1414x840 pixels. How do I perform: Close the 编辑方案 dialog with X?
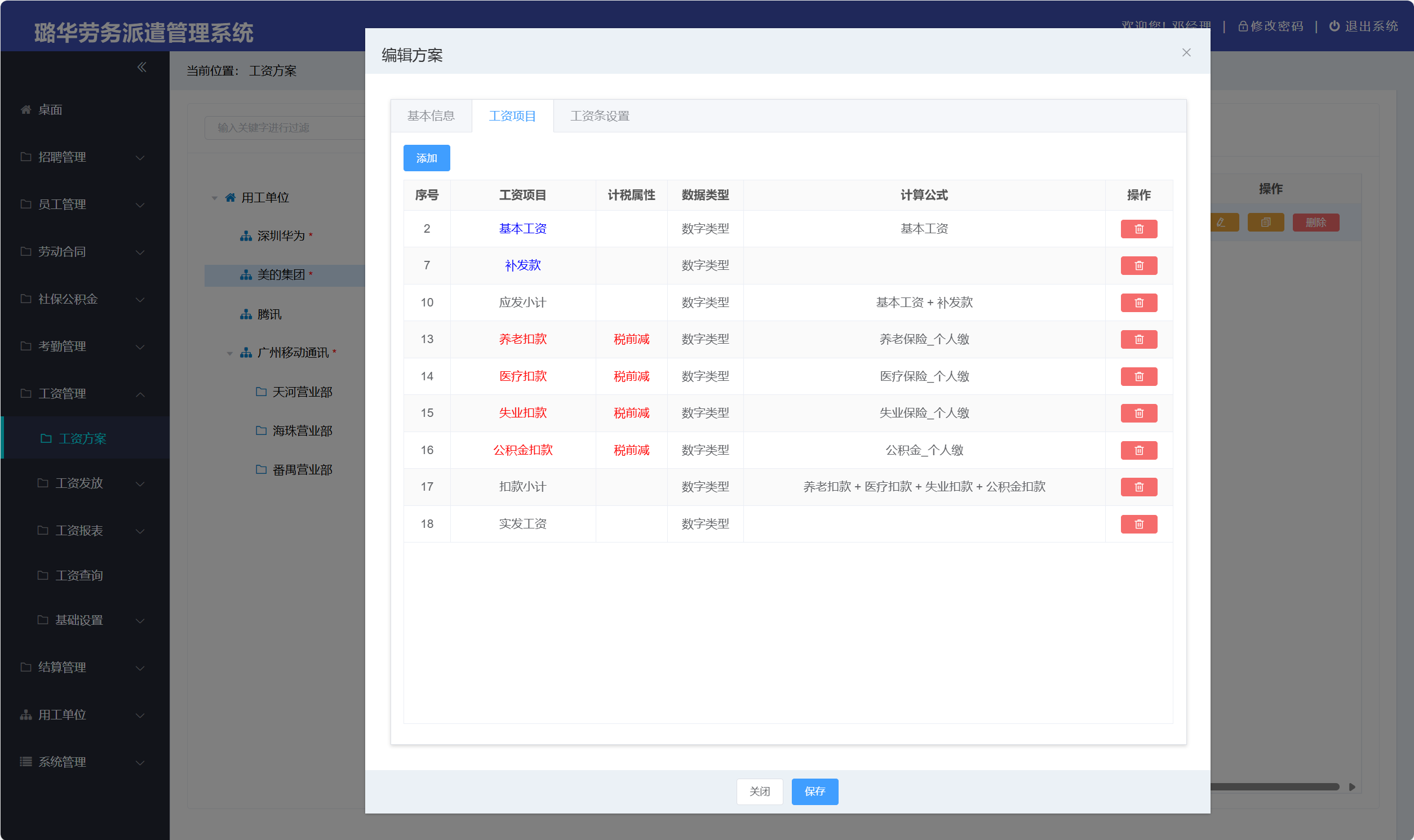(x=1186, y=52)
